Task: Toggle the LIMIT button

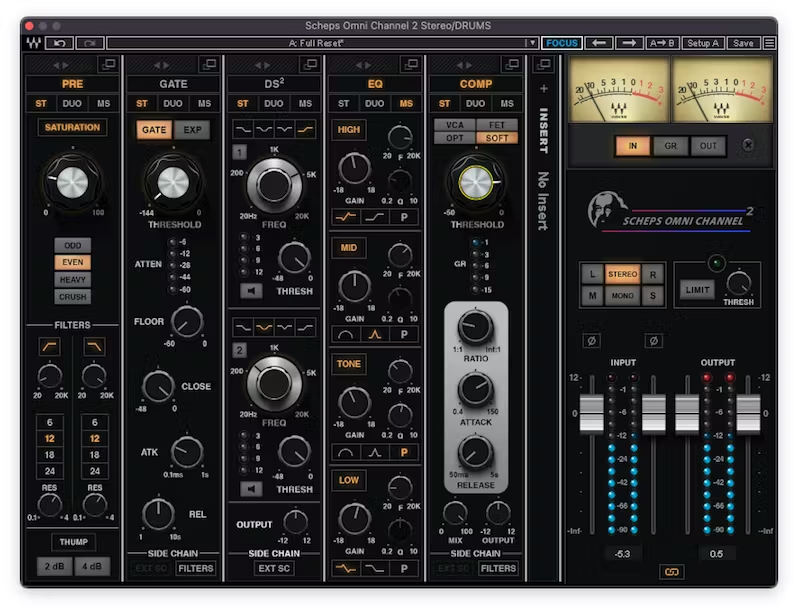Action: (697, 289)
